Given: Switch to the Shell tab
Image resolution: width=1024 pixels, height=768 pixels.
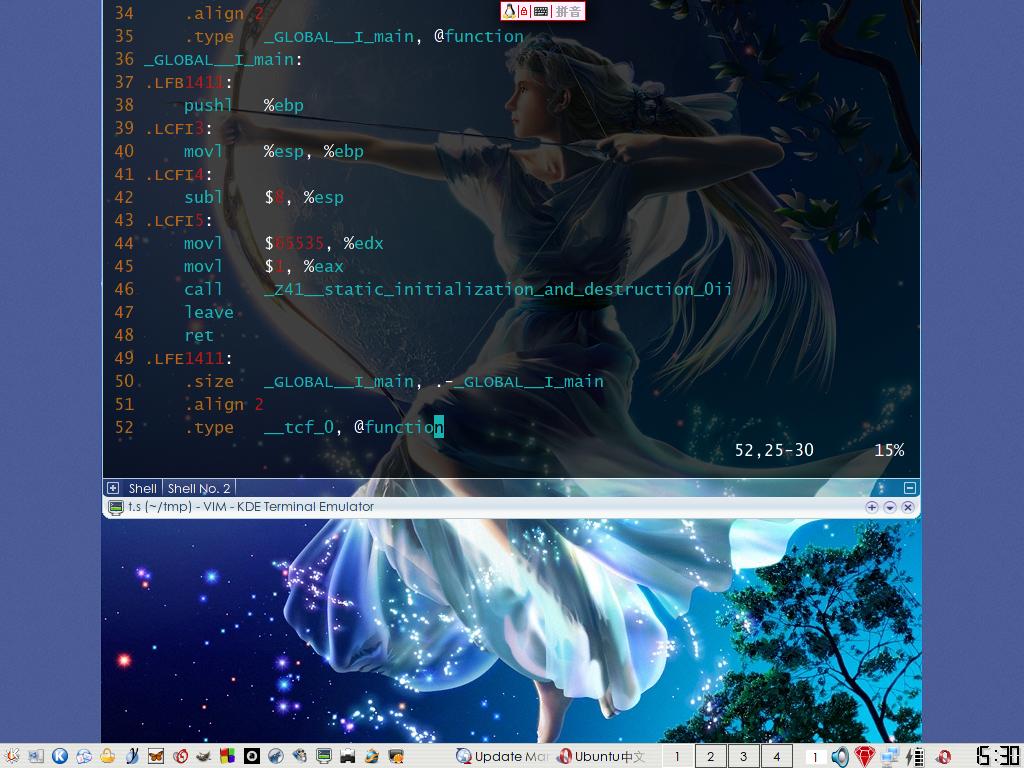Looking at the screenshot, I should click(x=142, y=488).
